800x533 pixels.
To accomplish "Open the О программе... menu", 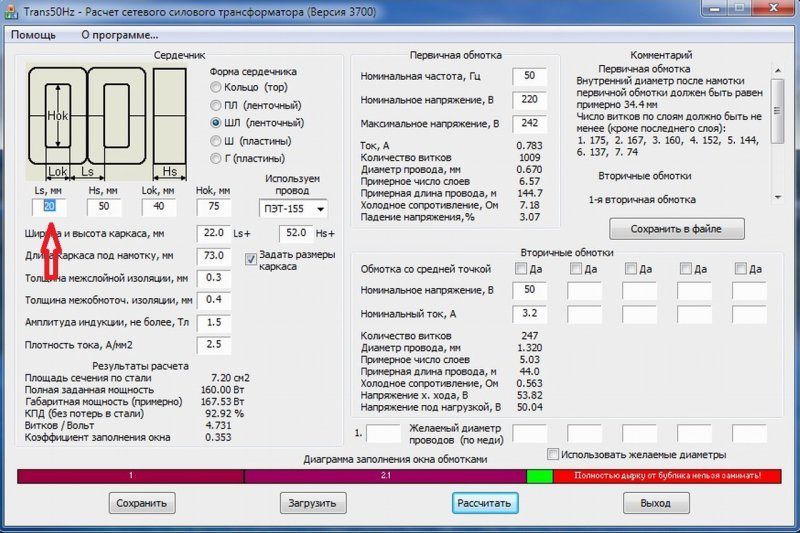I will click(x=120, y=35).
